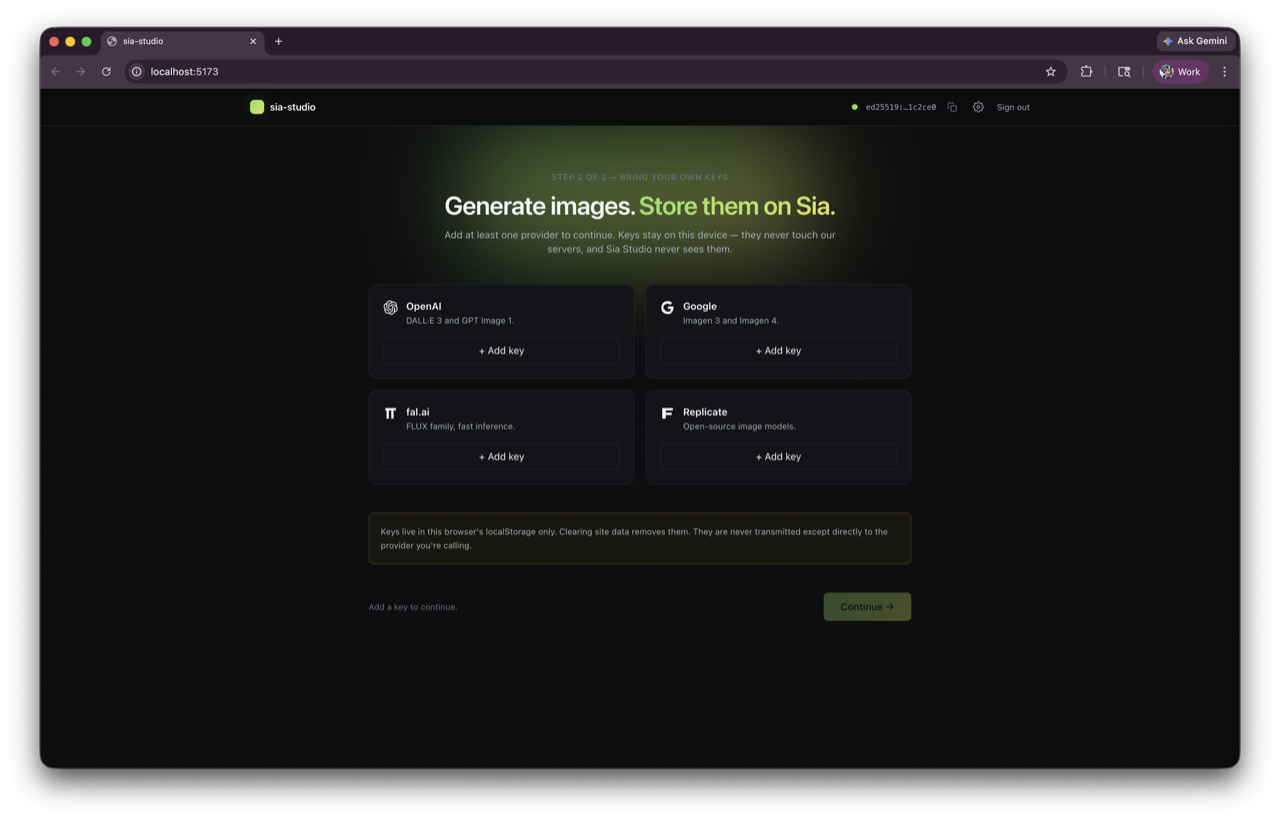Click Ask Gemini button
The height and width of the screenshot is (821, 1280).
pyautogui.click(x=1196, y=41)
